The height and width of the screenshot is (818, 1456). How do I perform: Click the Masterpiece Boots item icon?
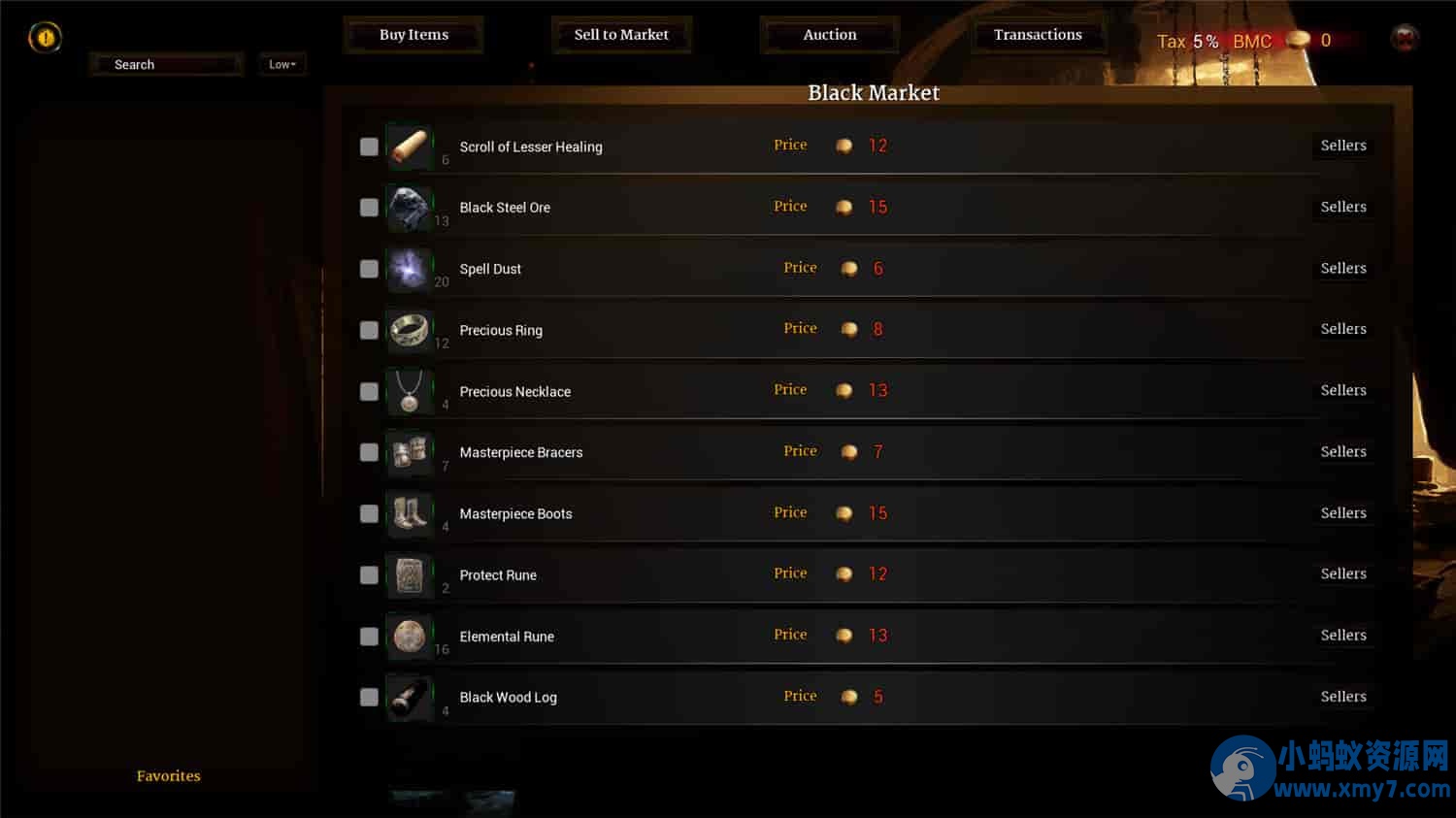(x=410, y=513)
